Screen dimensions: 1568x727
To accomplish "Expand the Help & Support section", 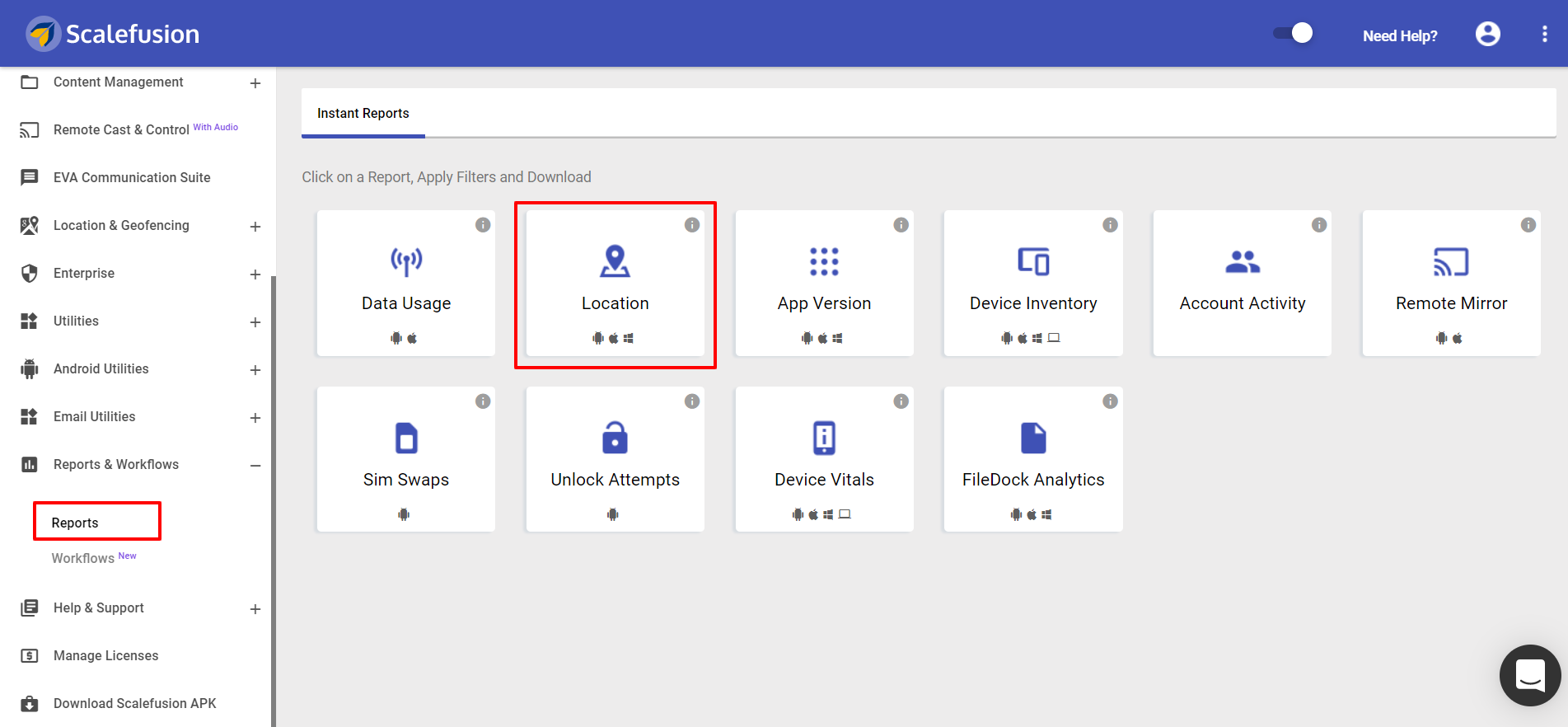I will [255, 609].
